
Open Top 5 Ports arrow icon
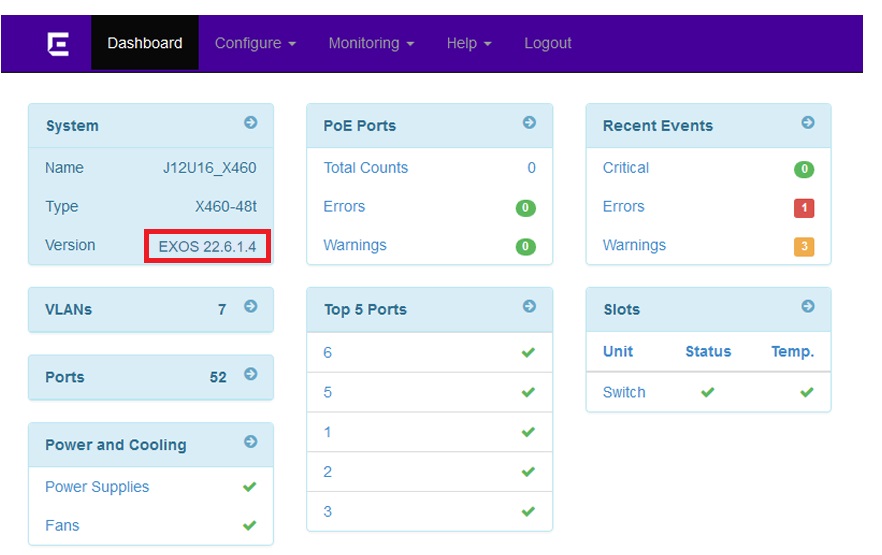tap(529, 306)
